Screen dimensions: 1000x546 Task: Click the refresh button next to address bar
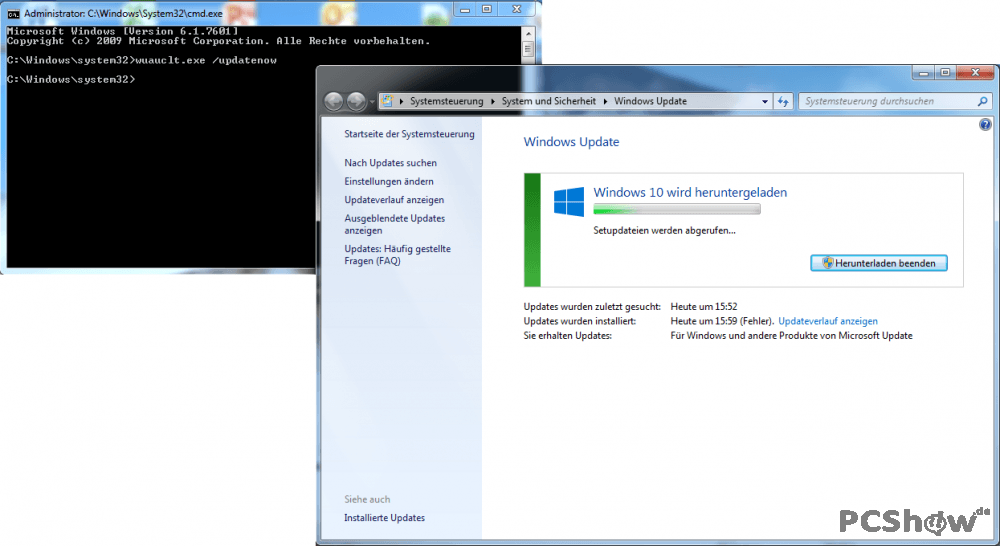pyautogui.click(x=783, y=101)
